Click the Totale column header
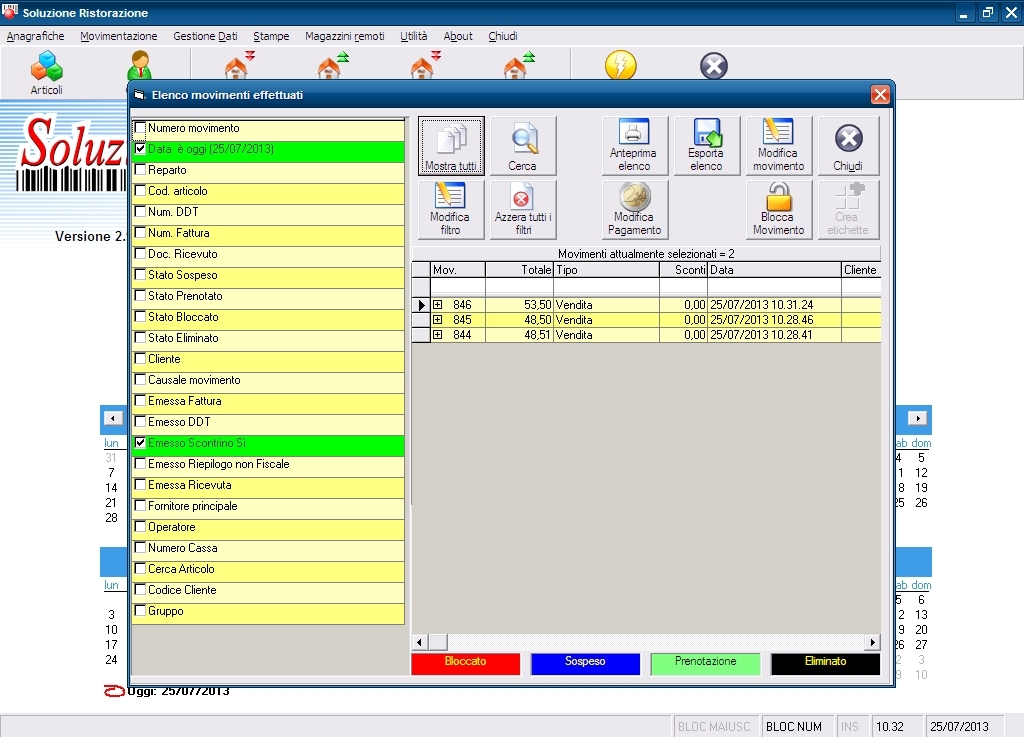This screenshot has width=1024, height=737. 519,270
